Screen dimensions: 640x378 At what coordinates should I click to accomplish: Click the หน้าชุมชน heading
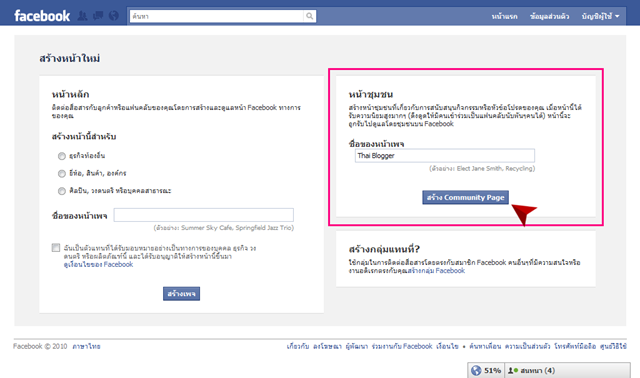click(371, 94)
